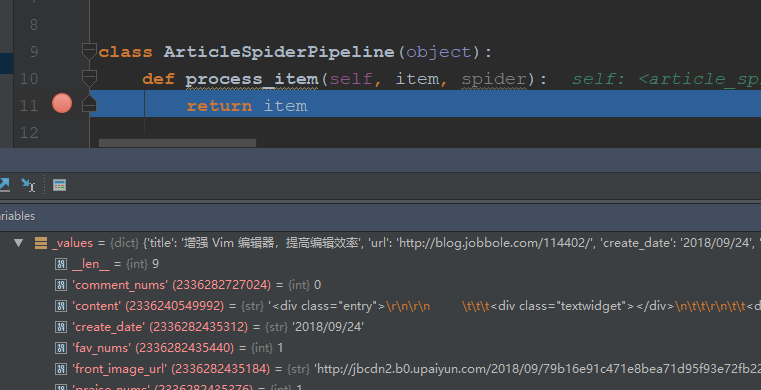Screen dimensions: 761x390
Task: Select the 'content' variable row
Action: [380, 306]
